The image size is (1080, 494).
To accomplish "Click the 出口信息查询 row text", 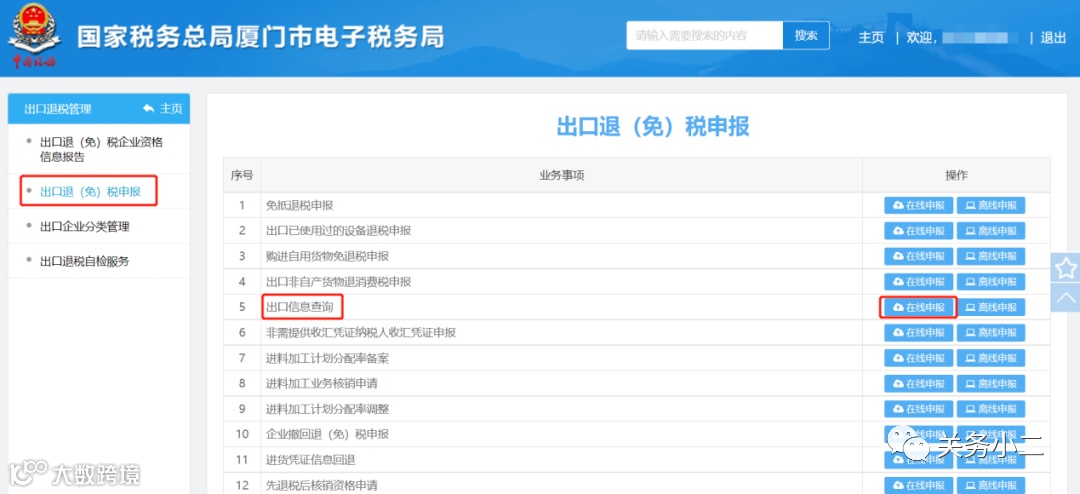I will [x=300, y=307].
